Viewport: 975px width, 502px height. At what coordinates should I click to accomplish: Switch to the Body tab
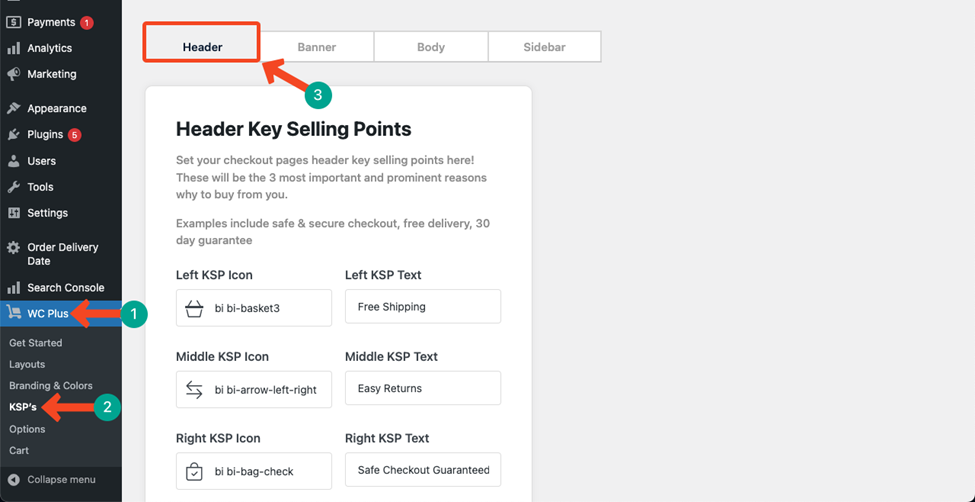(x=431, y=47)
